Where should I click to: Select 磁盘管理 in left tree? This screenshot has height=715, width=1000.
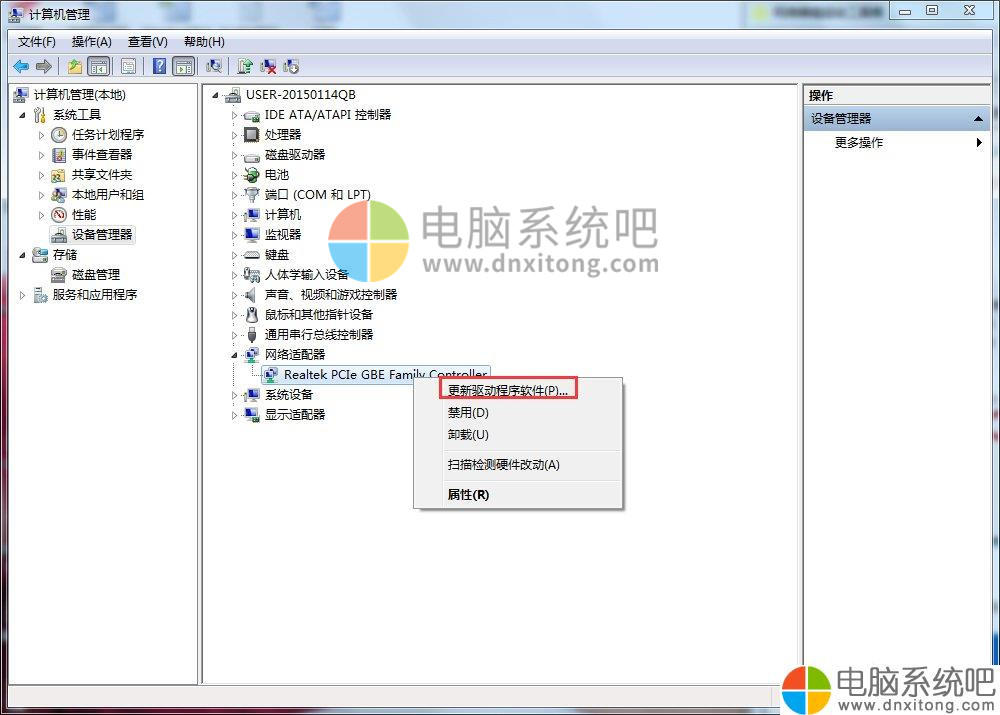[x=96, y=275]
